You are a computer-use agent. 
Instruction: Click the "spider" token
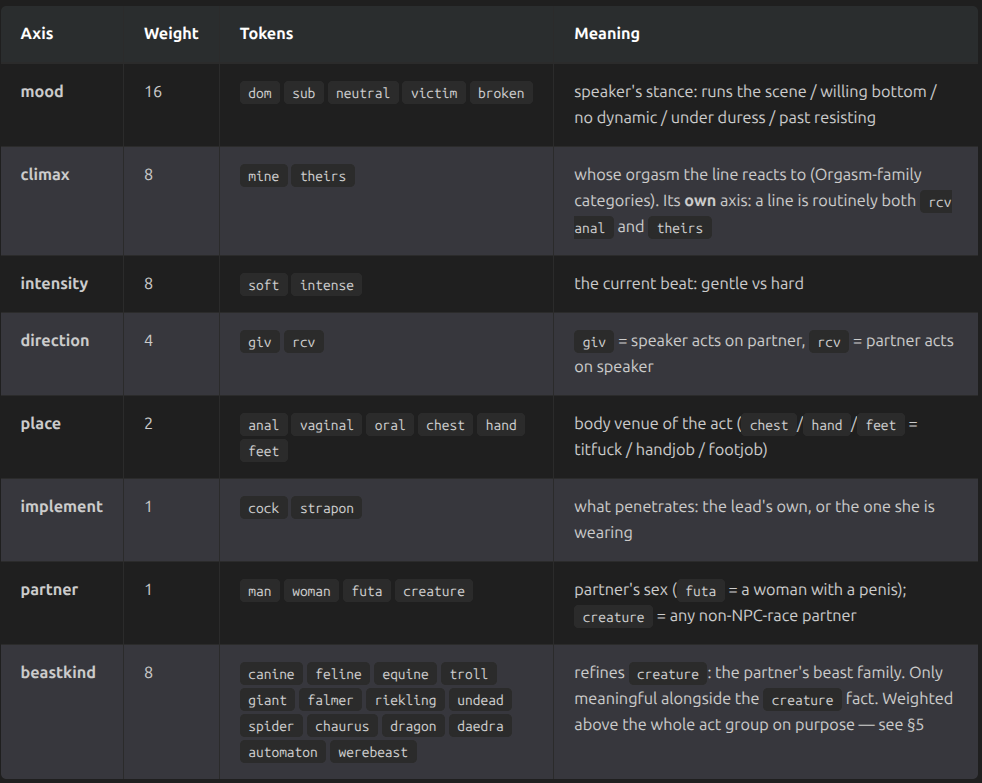pyautogui.click(x=271, y=727)
